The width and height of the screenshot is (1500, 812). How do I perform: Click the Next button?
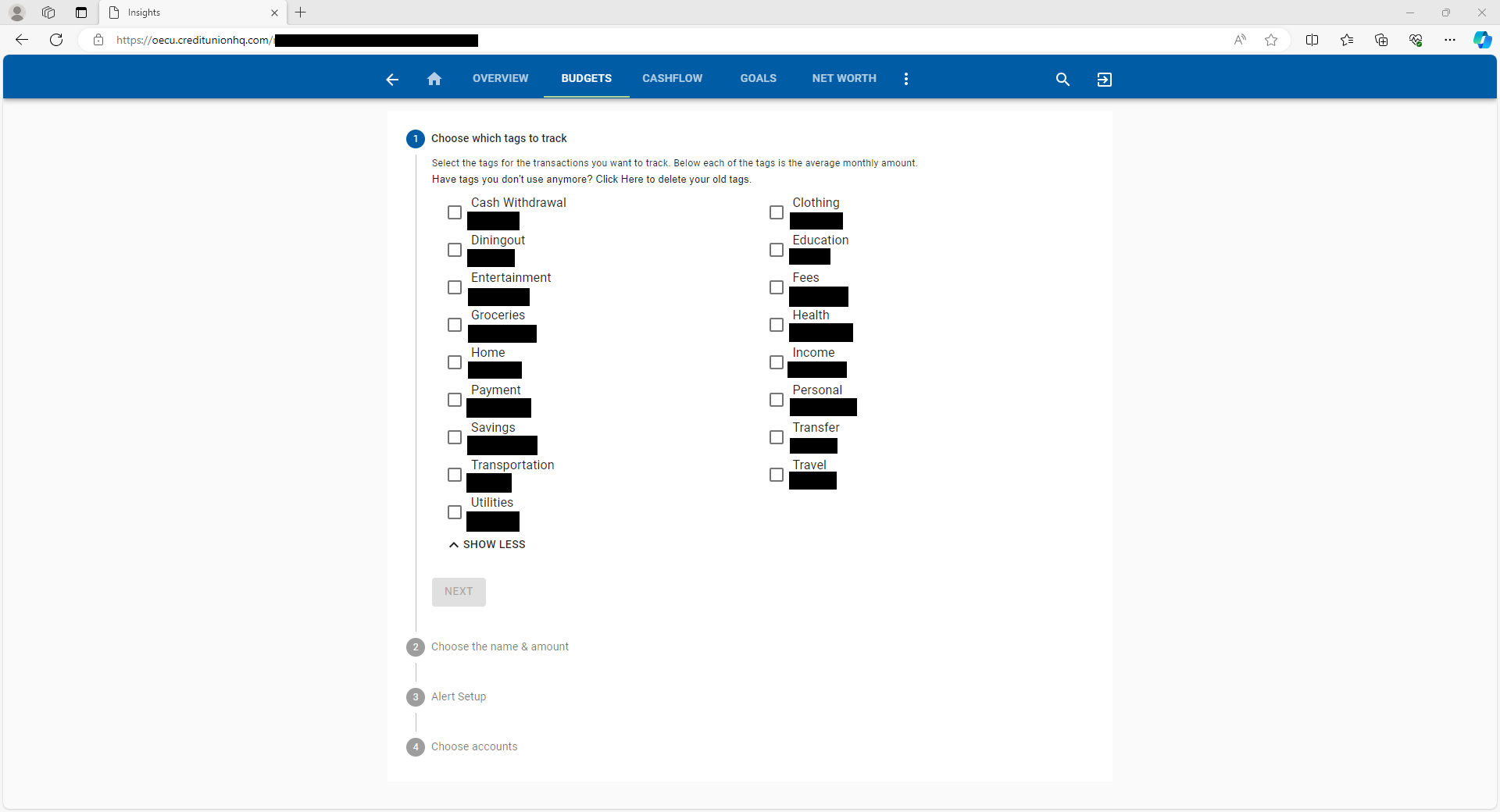coord(459,592)
